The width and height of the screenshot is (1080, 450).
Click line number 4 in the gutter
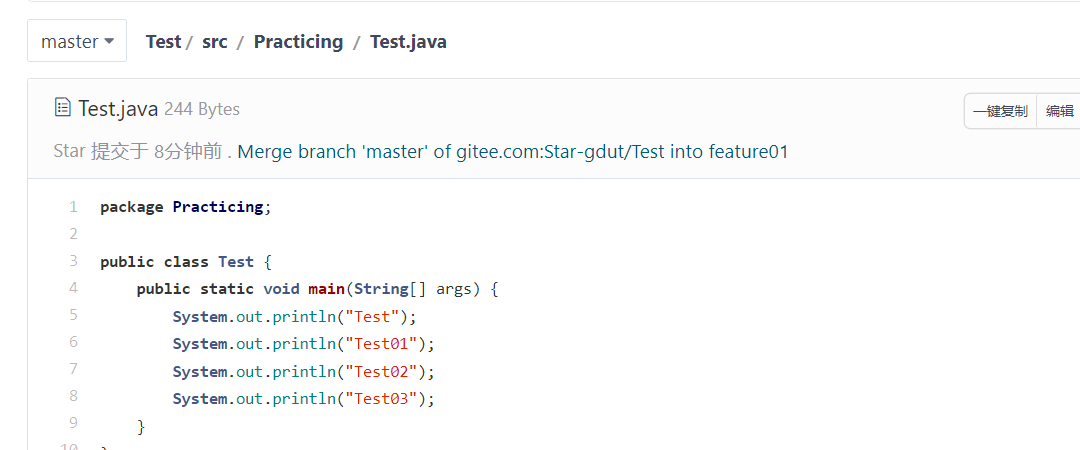(73, 288)
